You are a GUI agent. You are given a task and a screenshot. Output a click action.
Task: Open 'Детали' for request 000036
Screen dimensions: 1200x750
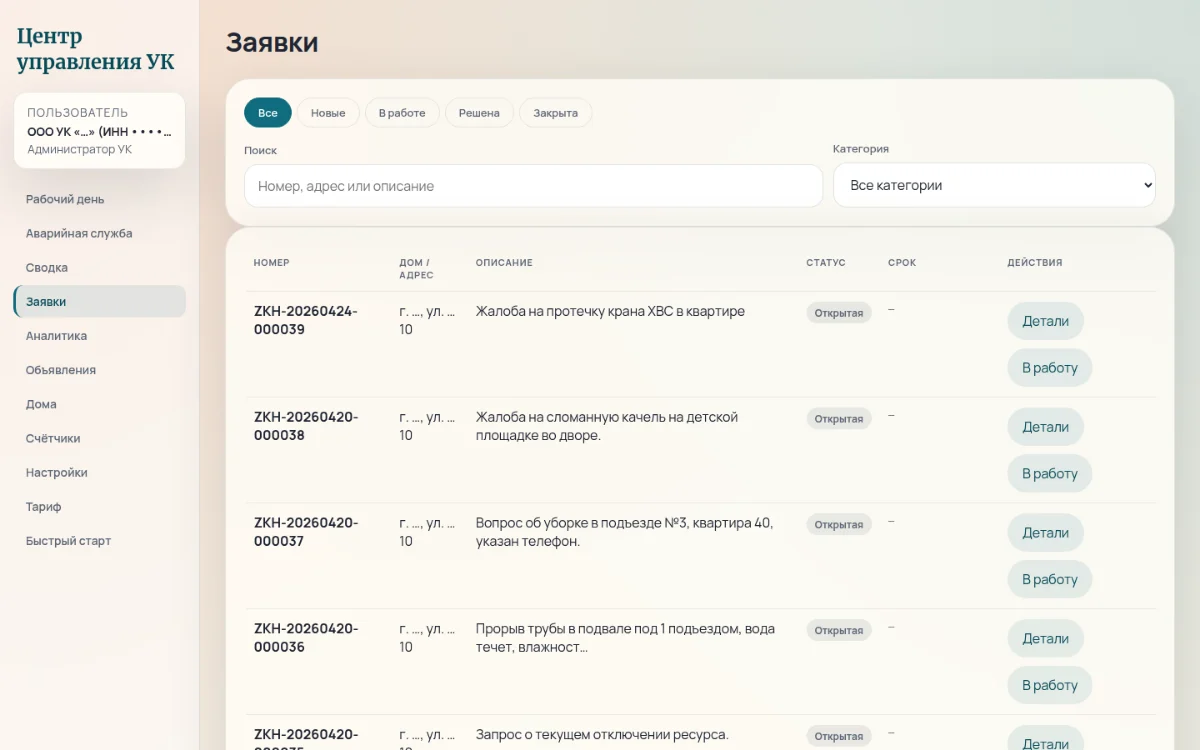click(x=1045, y=639)
